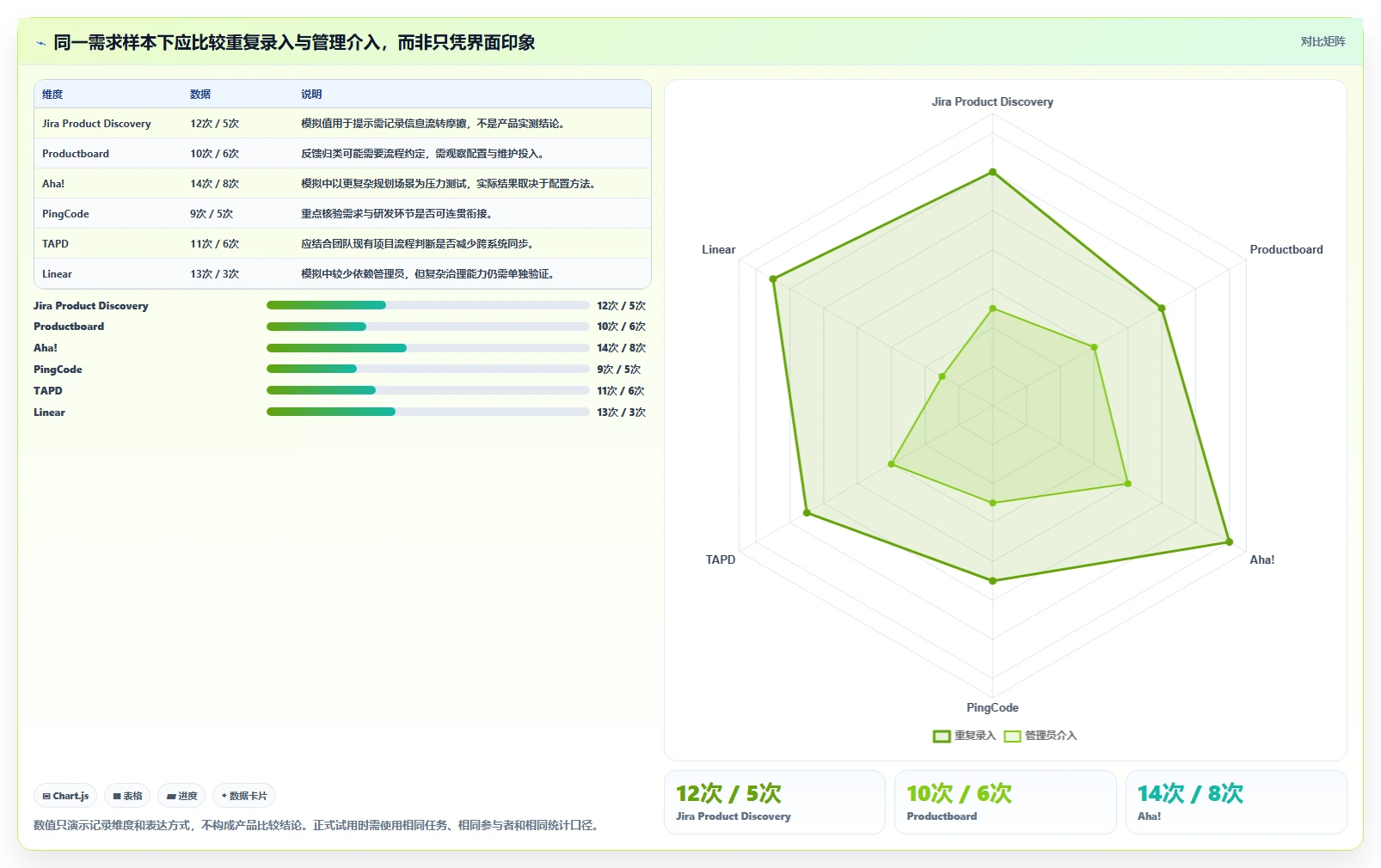Click the description starting 模拟中较少依赖管理员
Viewport: 1381px width, 868px height.
click(429, 274)
